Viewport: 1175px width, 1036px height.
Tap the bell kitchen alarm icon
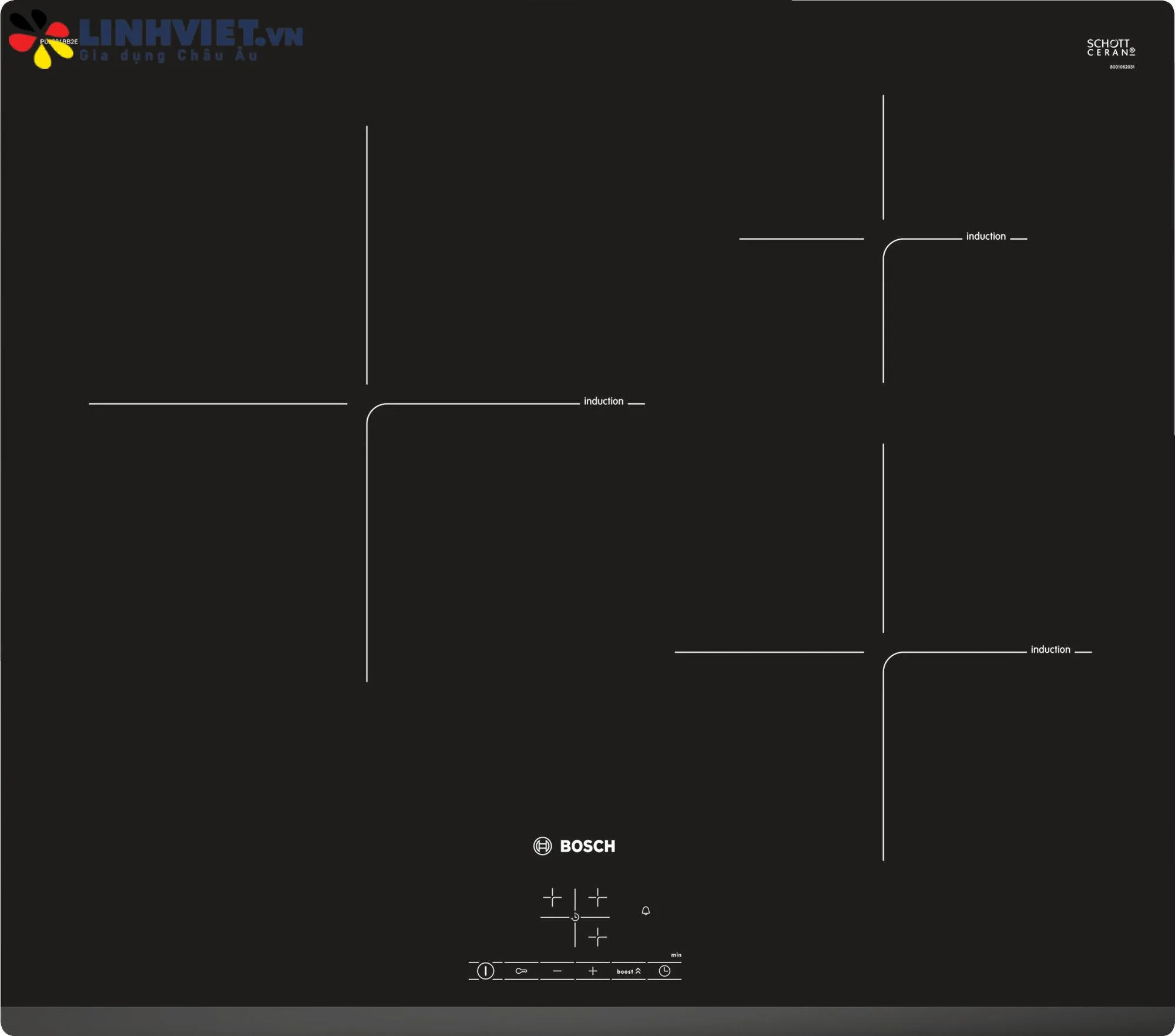click(646, 911)
